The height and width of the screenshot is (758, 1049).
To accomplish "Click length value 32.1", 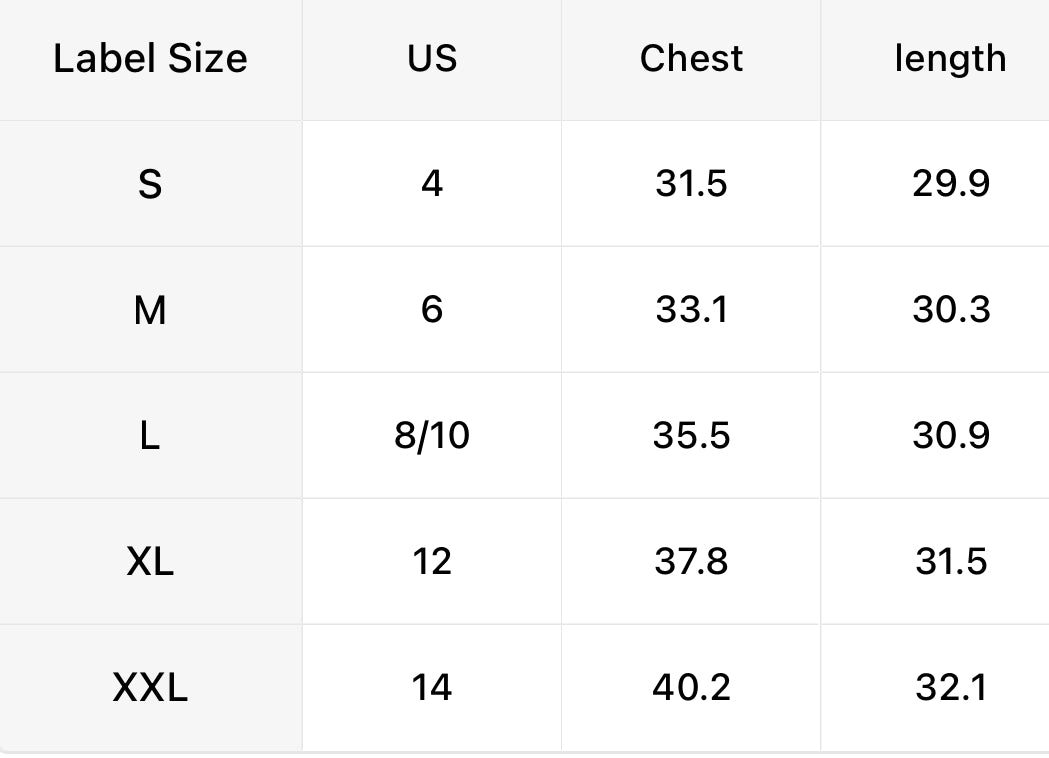I will tap(951, 688).
